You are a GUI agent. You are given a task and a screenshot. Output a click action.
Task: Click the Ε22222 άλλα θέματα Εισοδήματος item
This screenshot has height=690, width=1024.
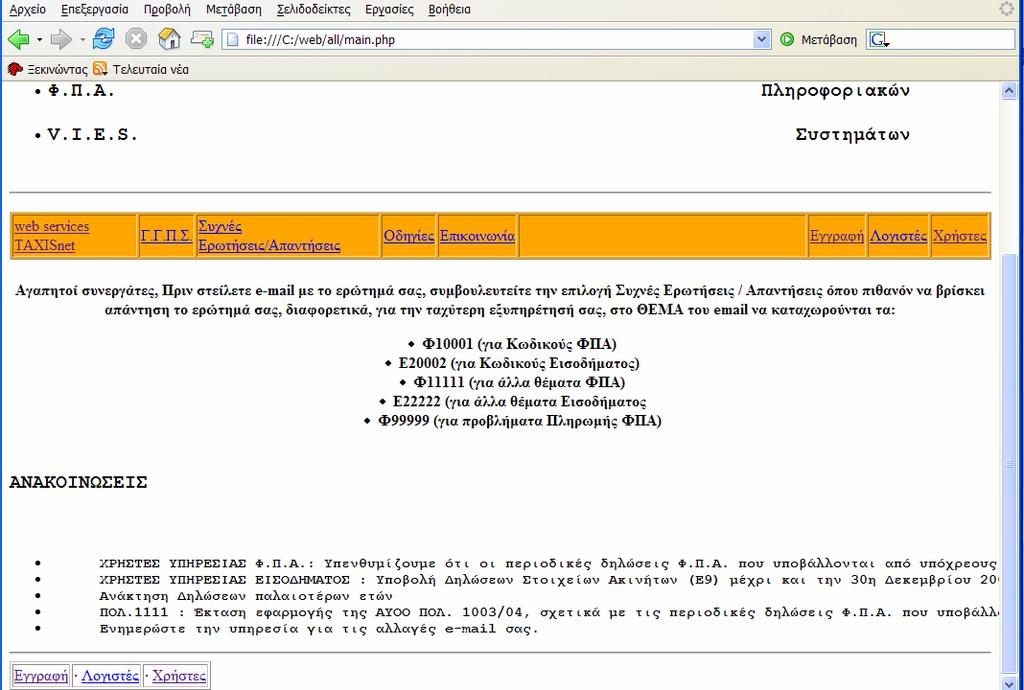(520, 401)
